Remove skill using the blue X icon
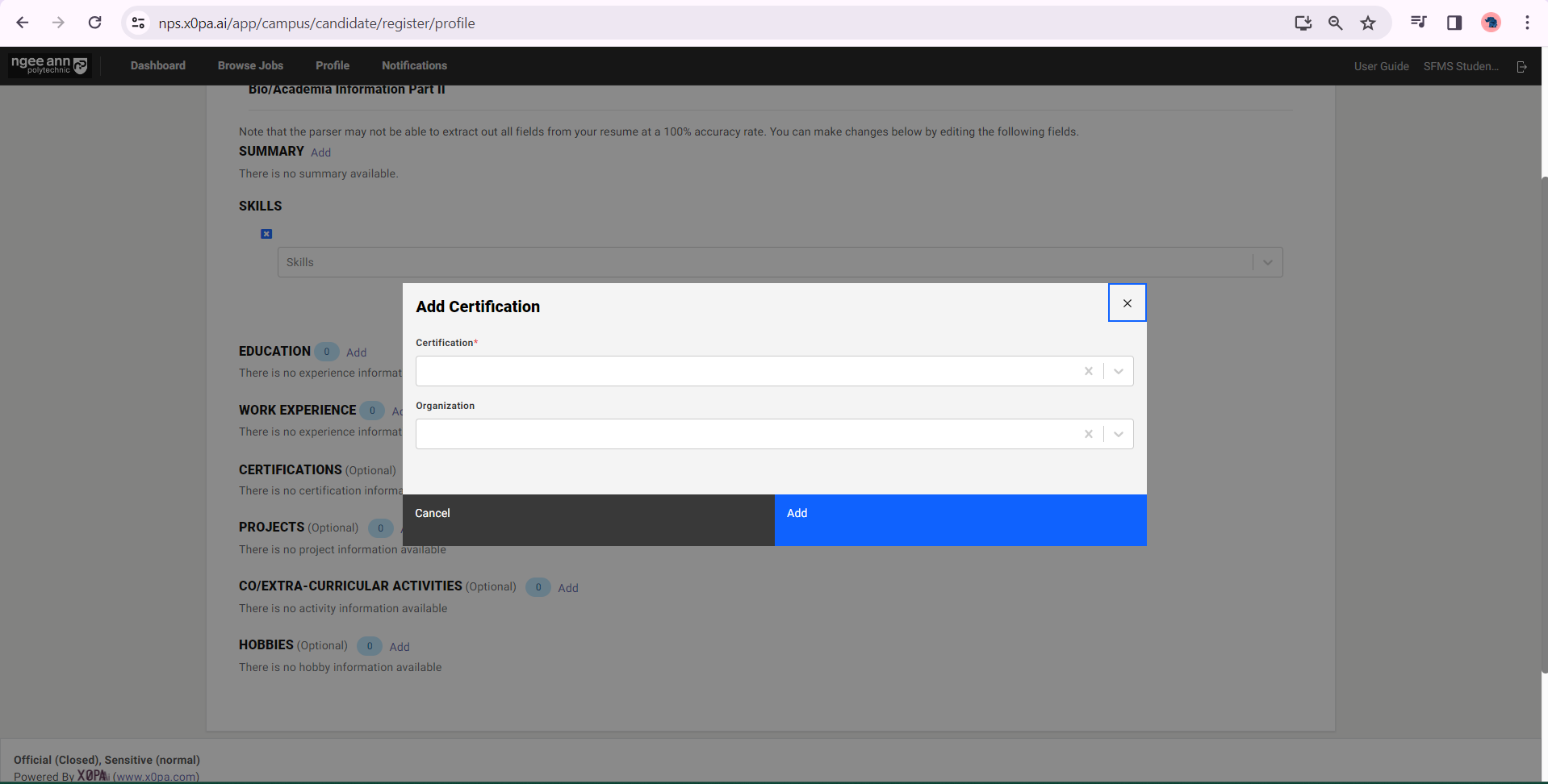 [266, 234]
